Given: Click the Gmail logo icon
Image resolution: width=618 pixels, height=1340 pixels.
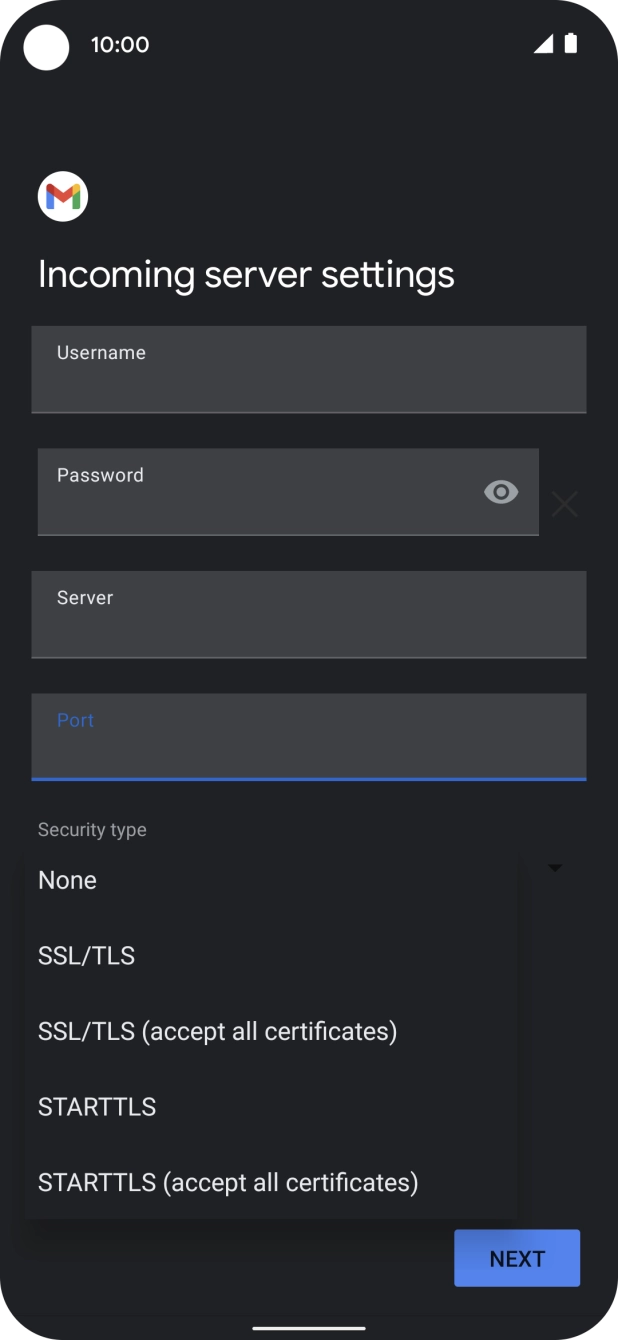Looking at the screenshot, I should 62,196.
